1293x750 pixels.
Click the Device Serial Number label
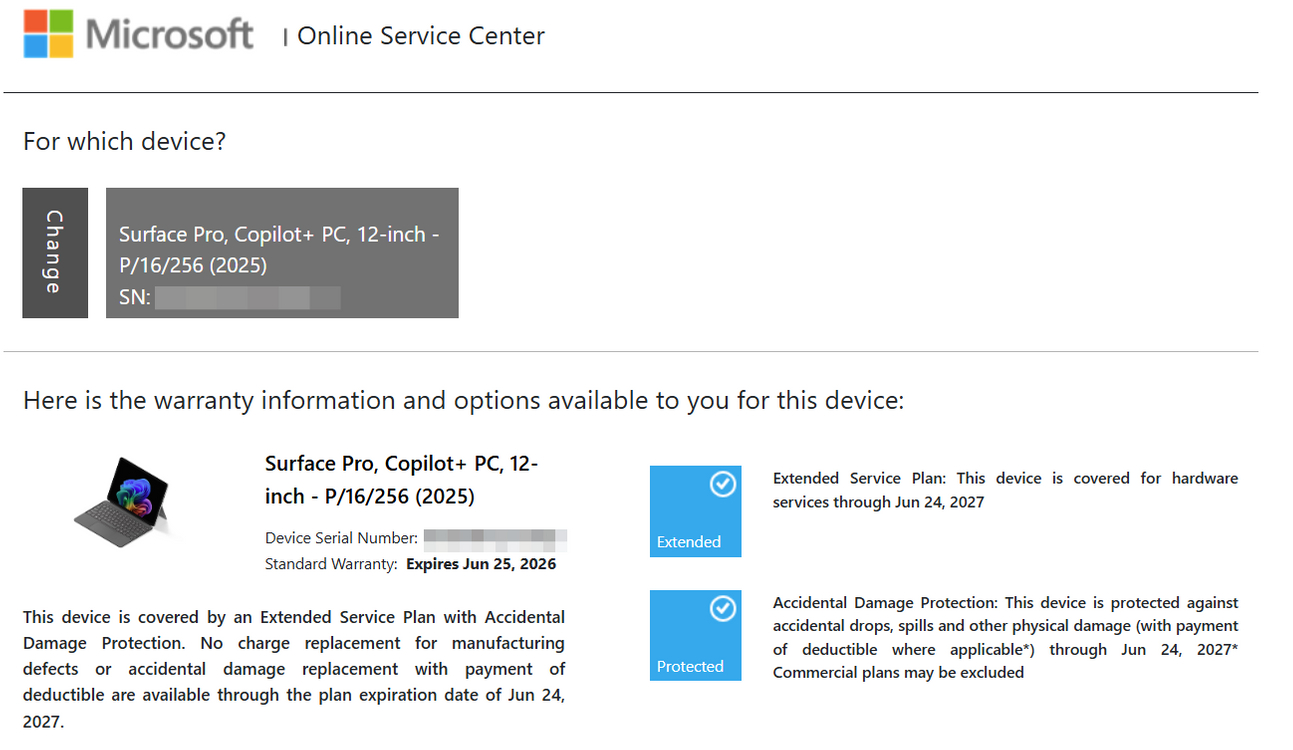click(x=341, y=538)
